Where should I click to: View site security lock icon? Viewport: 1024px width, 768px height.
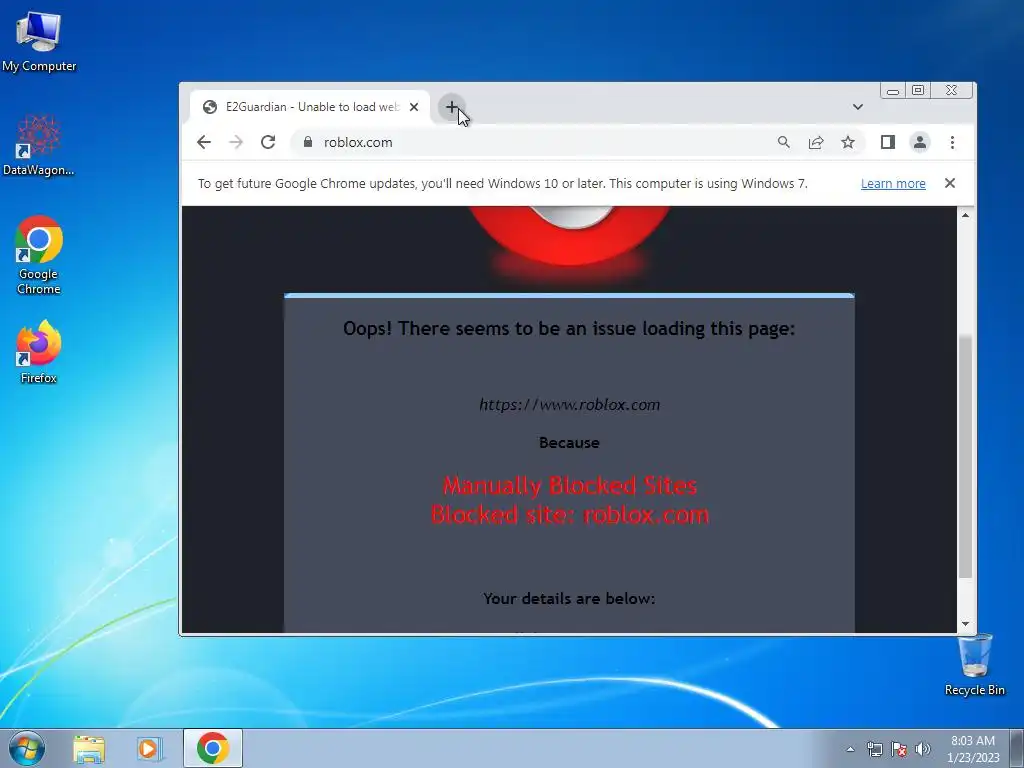[x=308, y=142]
